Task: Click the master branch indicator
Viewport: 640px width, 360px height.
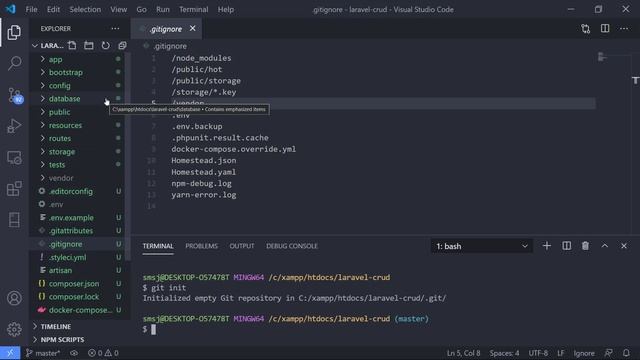Action: [43, 353]
